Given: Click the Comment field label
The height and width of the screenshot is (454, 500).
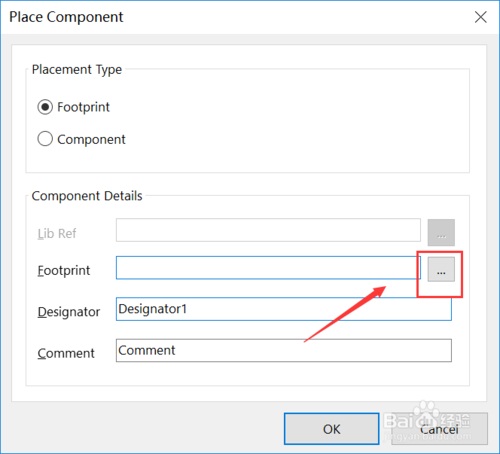Looking at the screenshot, I should pos(66,353).
